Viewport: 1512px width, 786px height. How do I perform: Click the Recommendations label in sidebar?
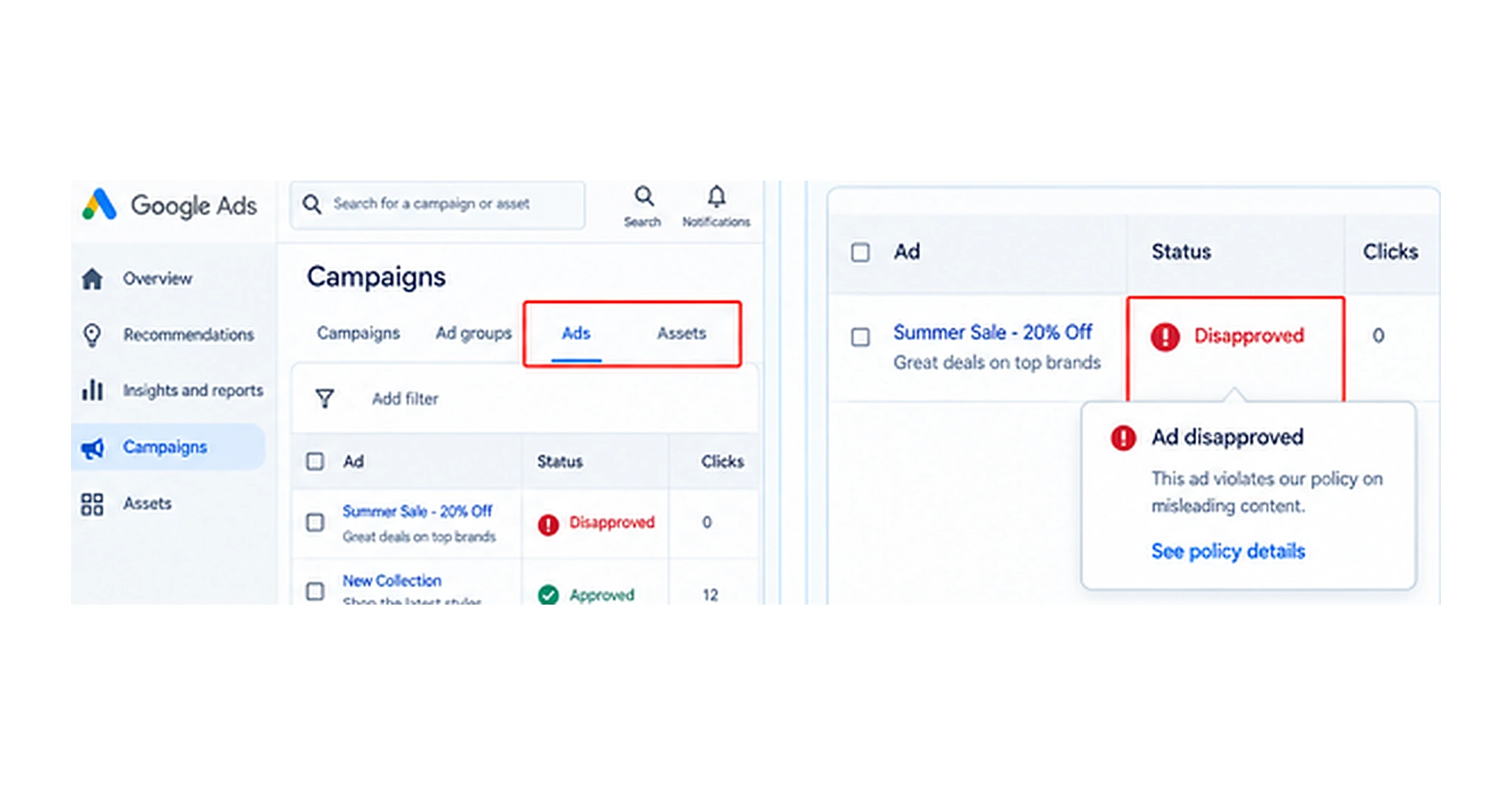tap(189, 335)
